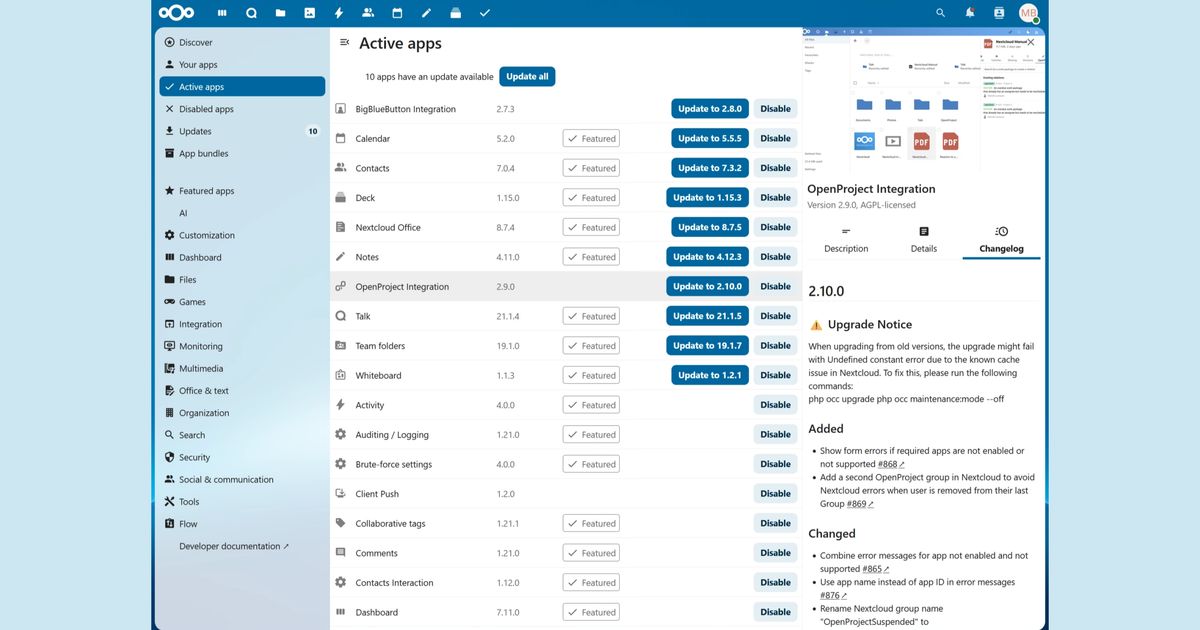The width and height of the screenshot is (1200, 630).
Task: Open Integration category
Action: pyautogui.click(x=242, y=324)
